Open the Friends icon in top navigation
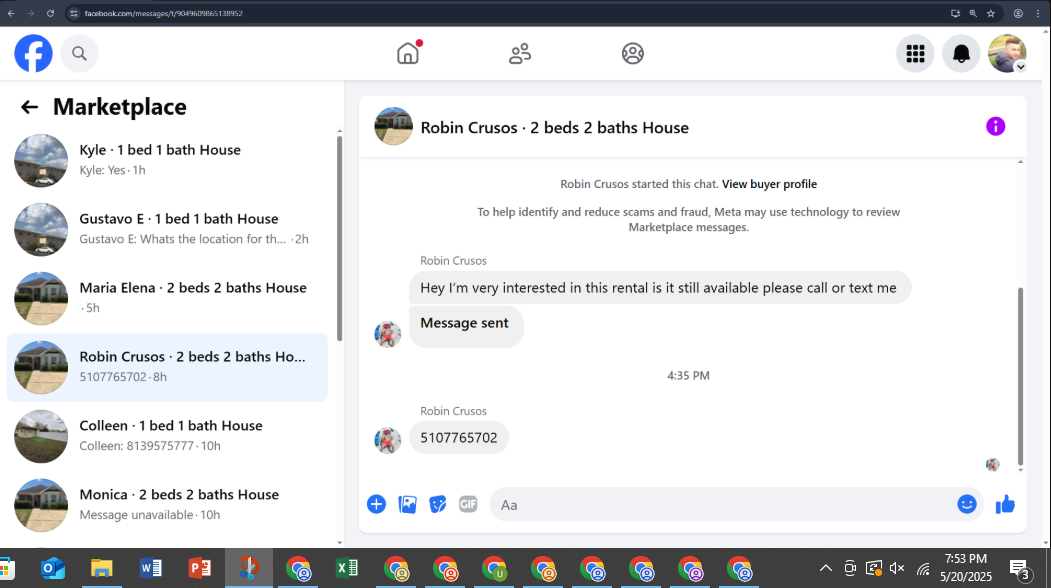The image size is (1051, 588). tap(519, 54)
